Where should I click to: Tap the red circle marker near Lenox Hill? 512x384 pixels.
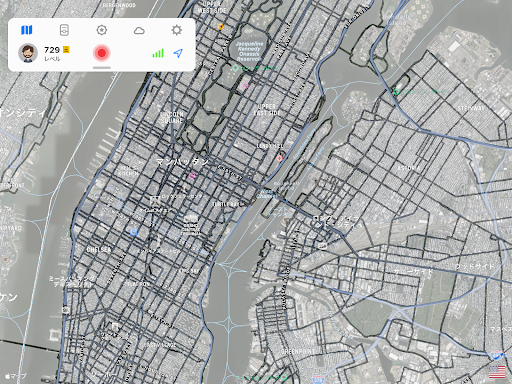(x=279, y=158)
